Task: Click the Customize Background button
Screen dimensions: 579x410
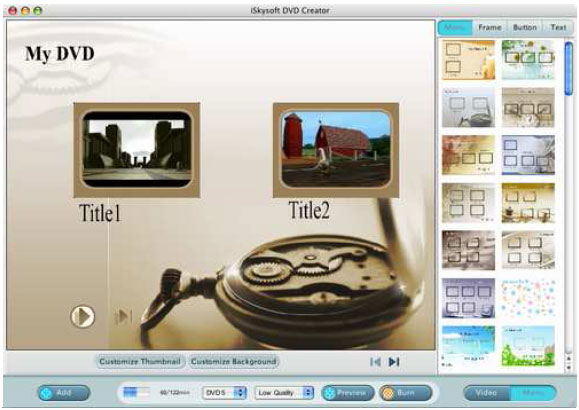Action: 233,362
